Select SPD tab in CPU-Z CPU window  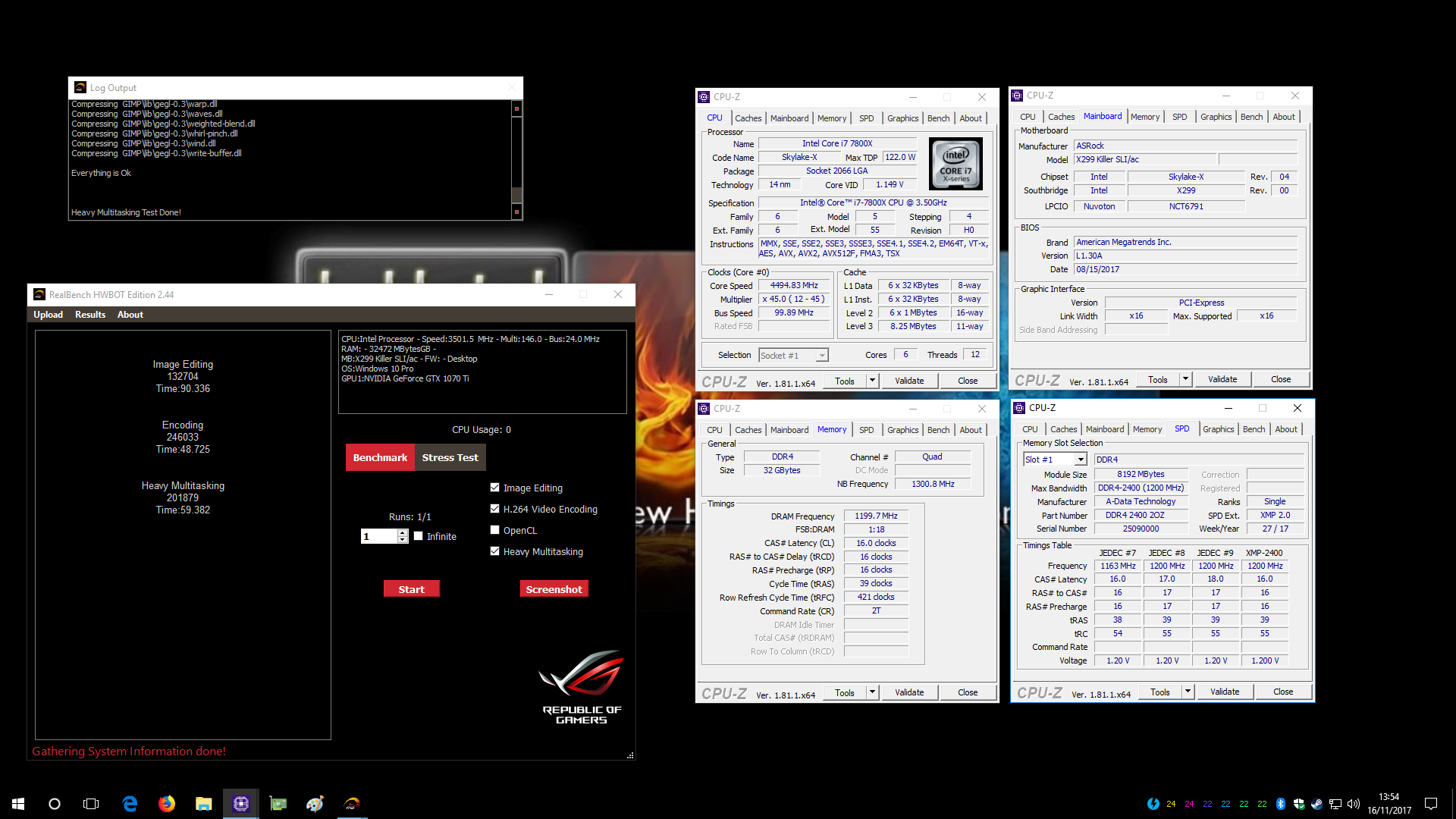coord(866,118)
